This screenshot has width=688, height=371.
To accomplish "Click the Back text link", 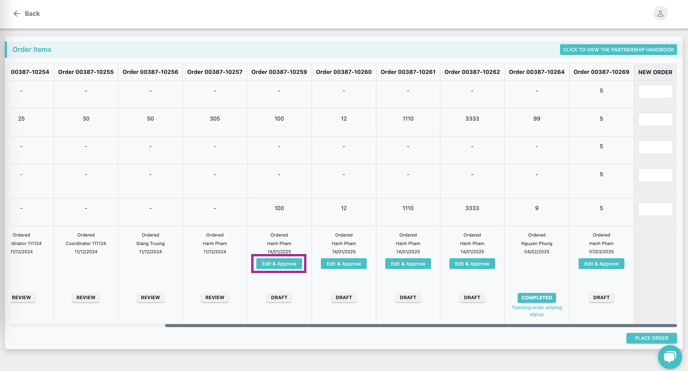I will 32,14.
